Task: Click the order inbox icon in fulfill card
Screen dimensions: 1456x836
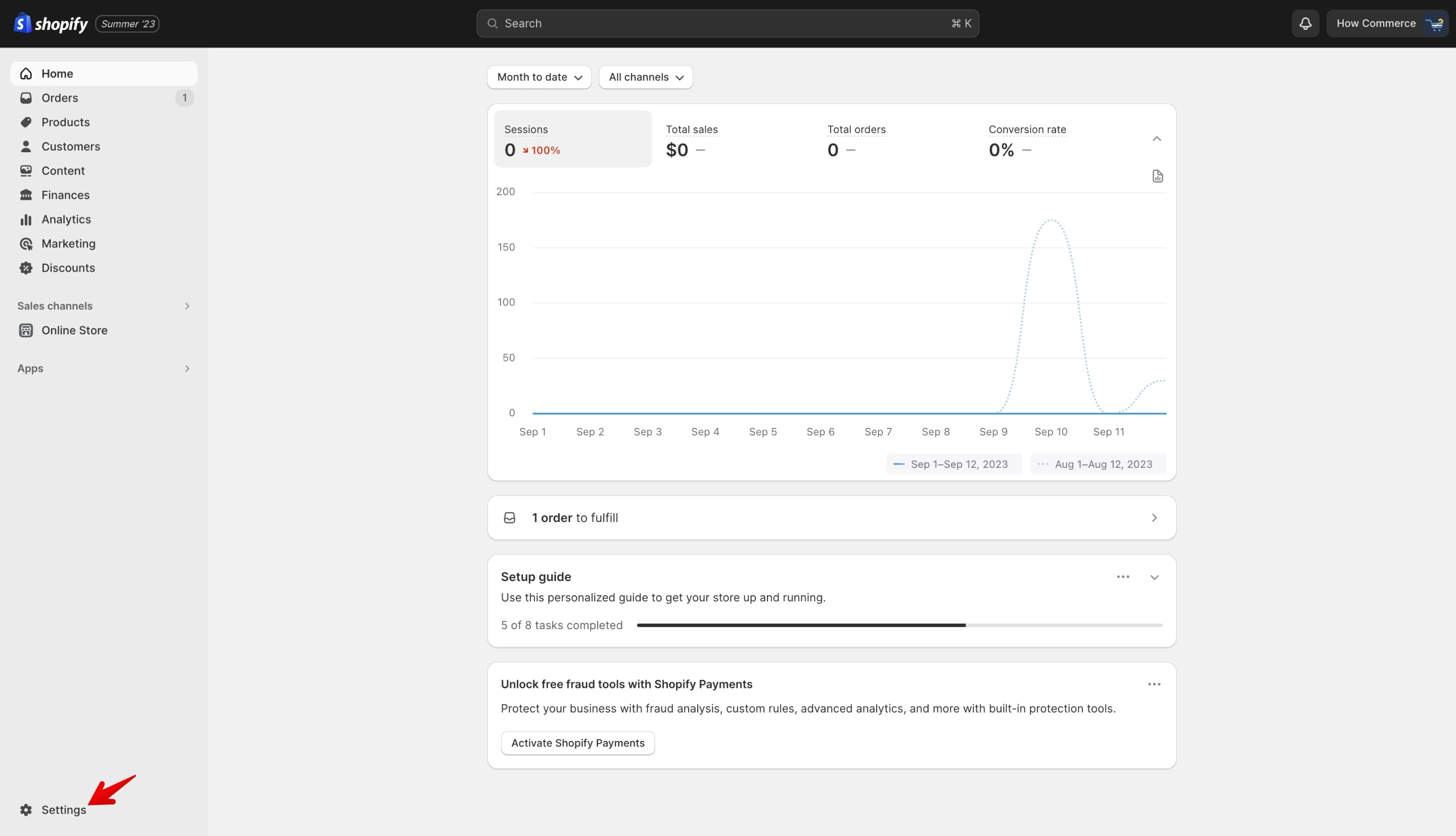Action: (509, 518)
